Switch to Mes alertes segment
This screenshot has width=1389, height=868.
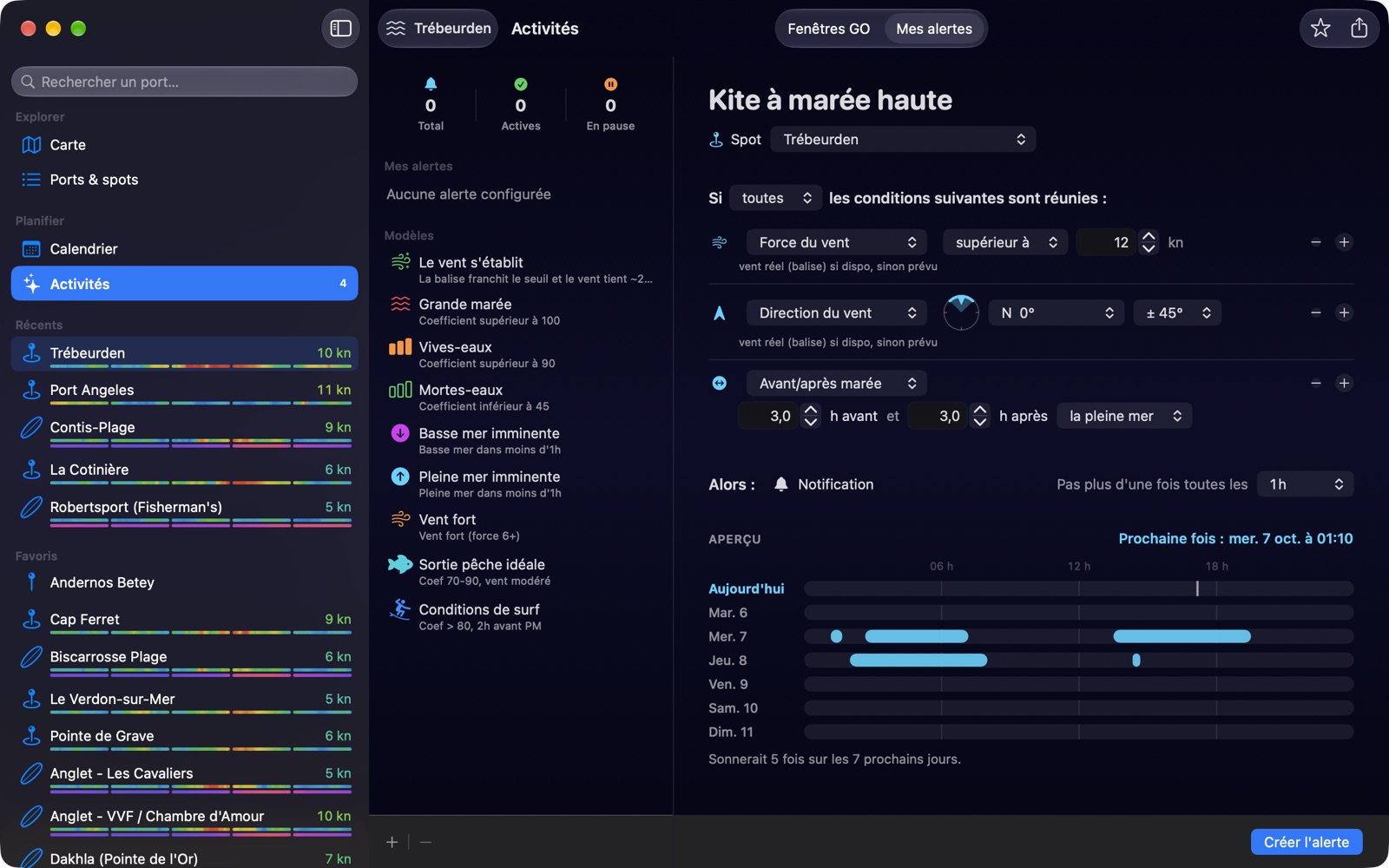(x=934, y=29)
